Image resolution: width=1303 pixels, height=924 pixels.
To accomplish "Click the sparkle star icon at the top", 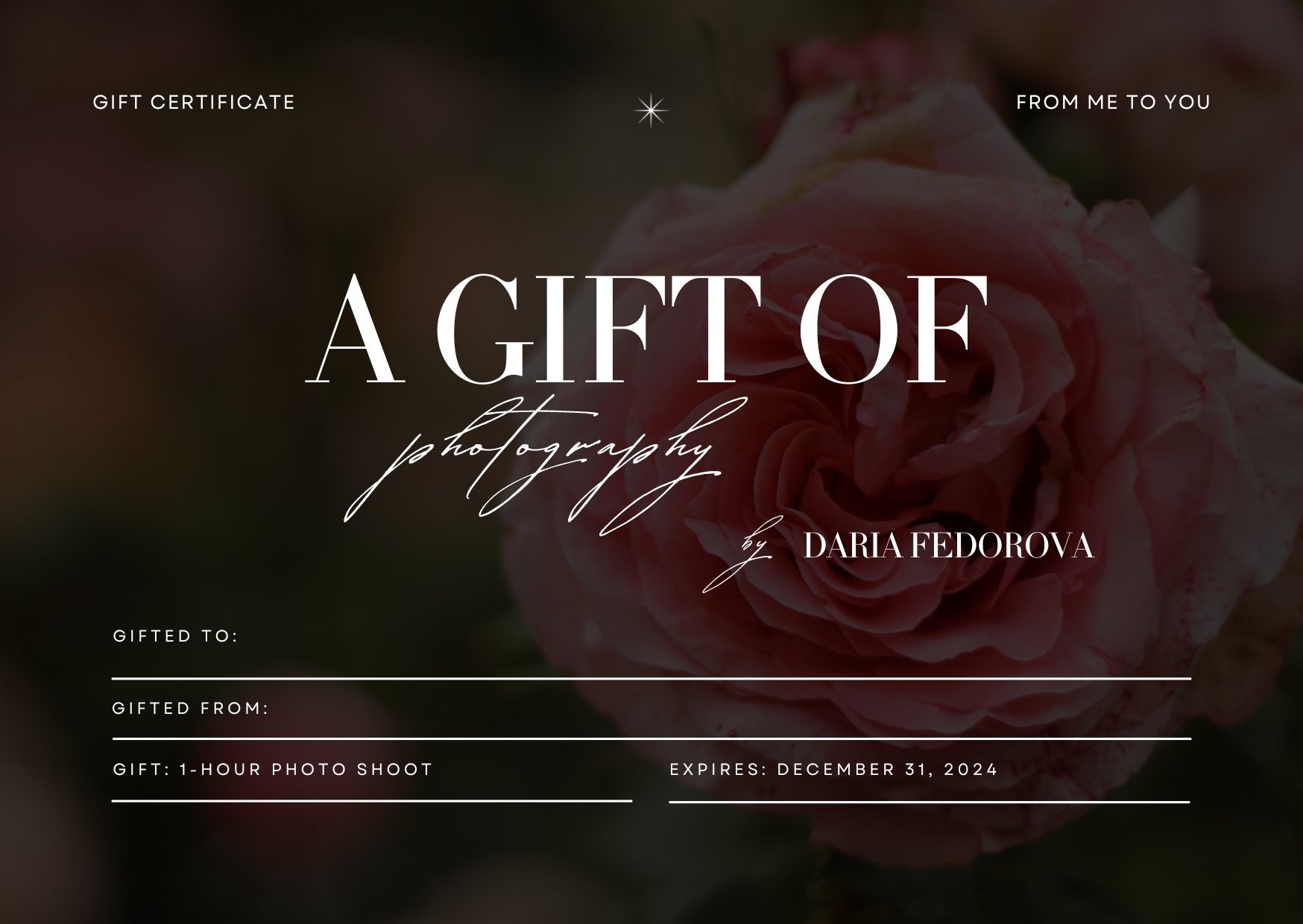I will coord(651,111).
